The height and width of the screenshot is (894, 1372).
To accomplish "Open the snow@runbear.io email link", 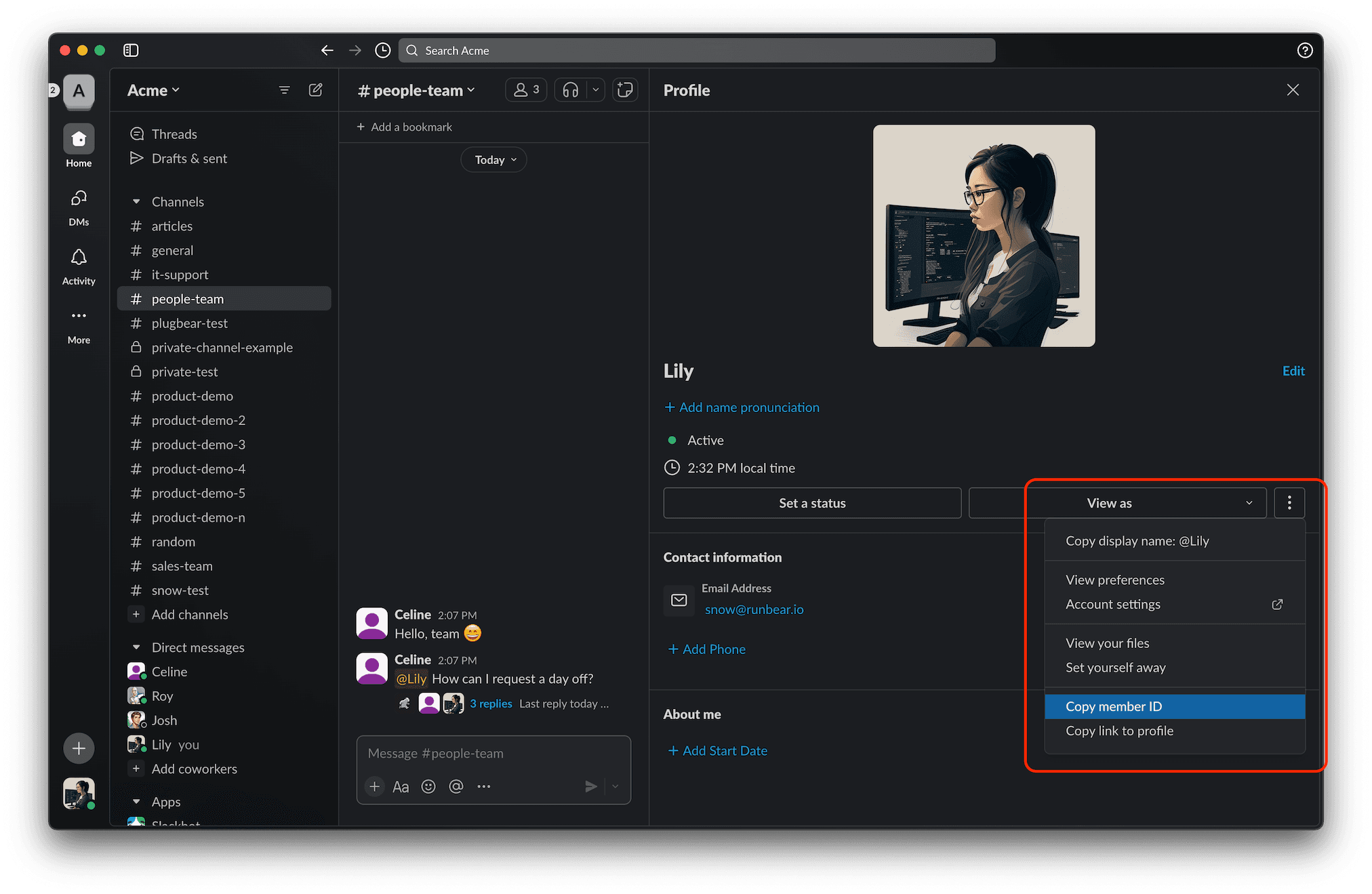I will pyautogui.click(x=754, y=609).
